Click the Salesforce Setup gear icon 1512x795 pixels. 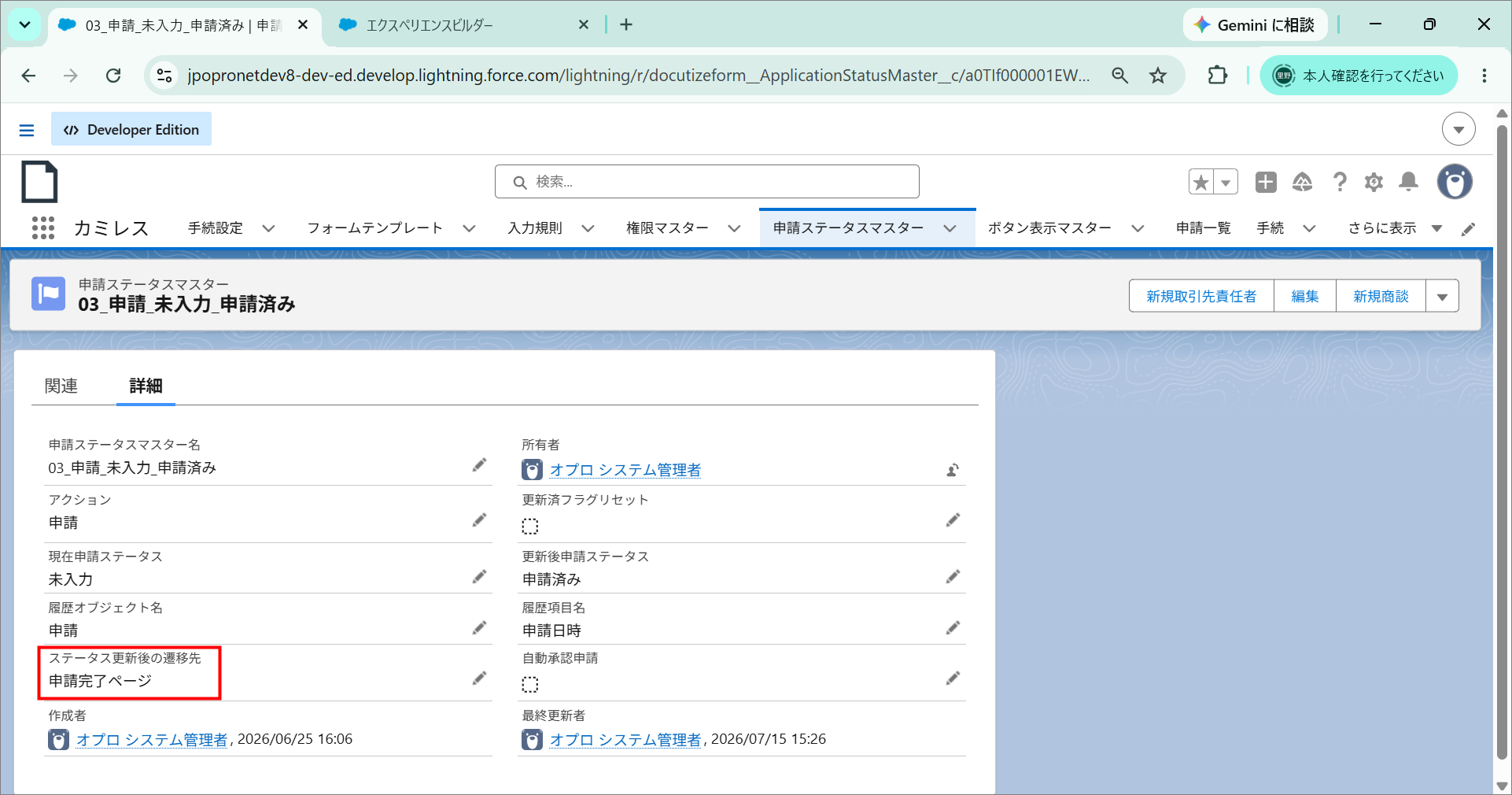pyautogui.click(x=1374, y=183)
